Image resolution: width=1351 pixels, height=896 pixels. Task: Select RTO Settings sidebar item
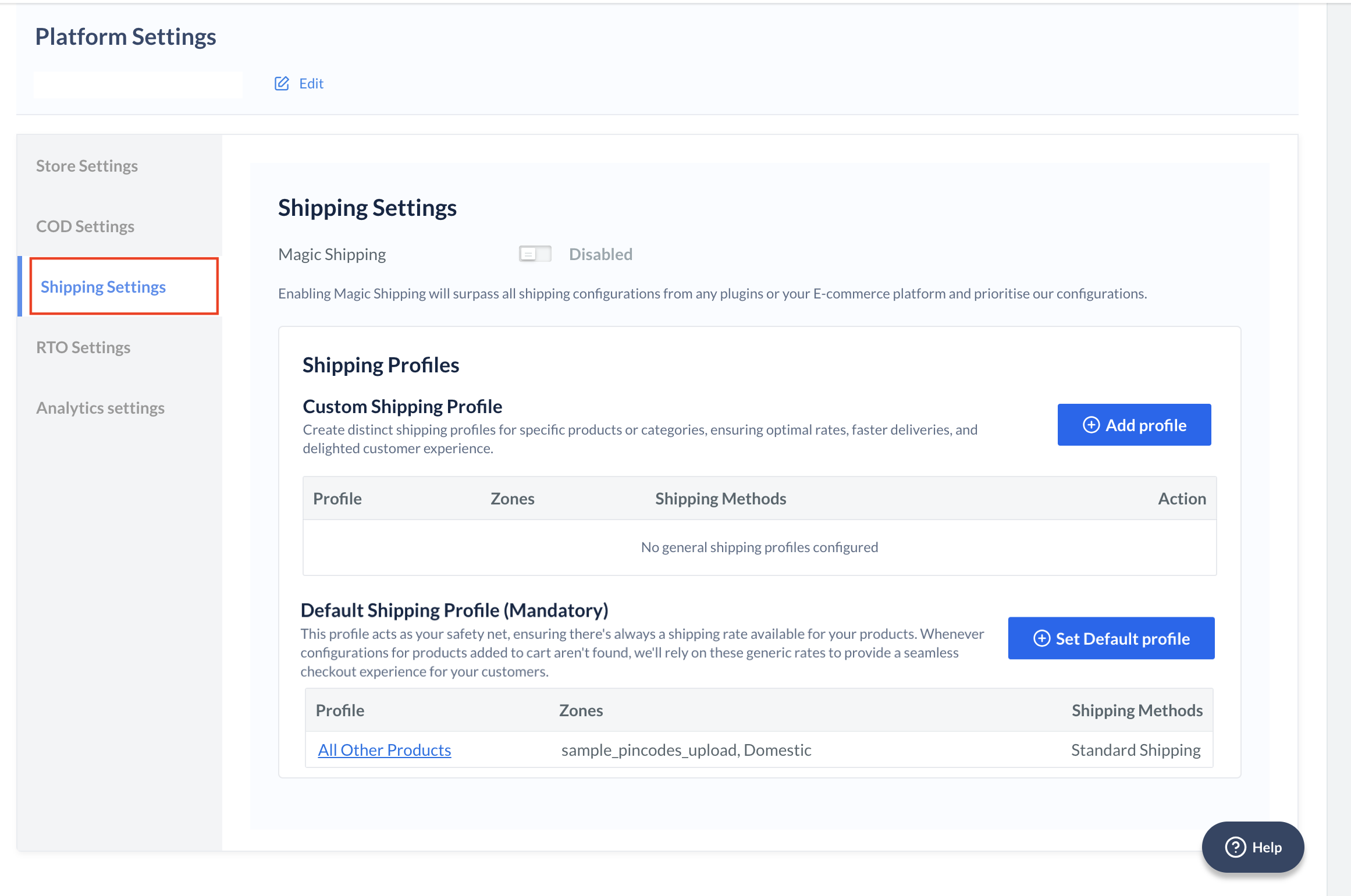coord(82,346)
